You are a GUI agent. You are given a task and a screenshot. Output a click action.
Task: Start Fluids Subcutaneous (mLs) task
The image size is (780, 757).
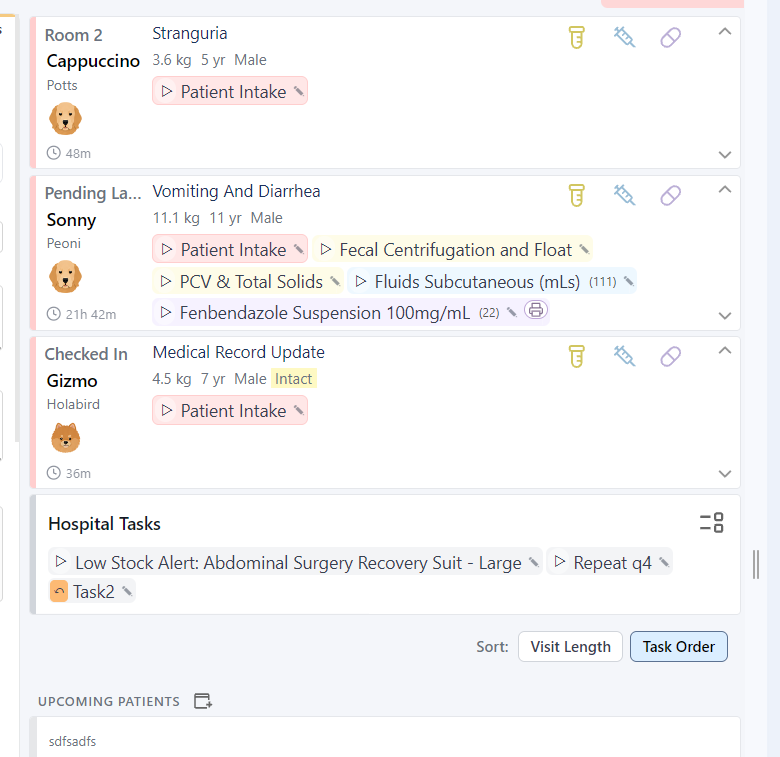coord(361,282)
